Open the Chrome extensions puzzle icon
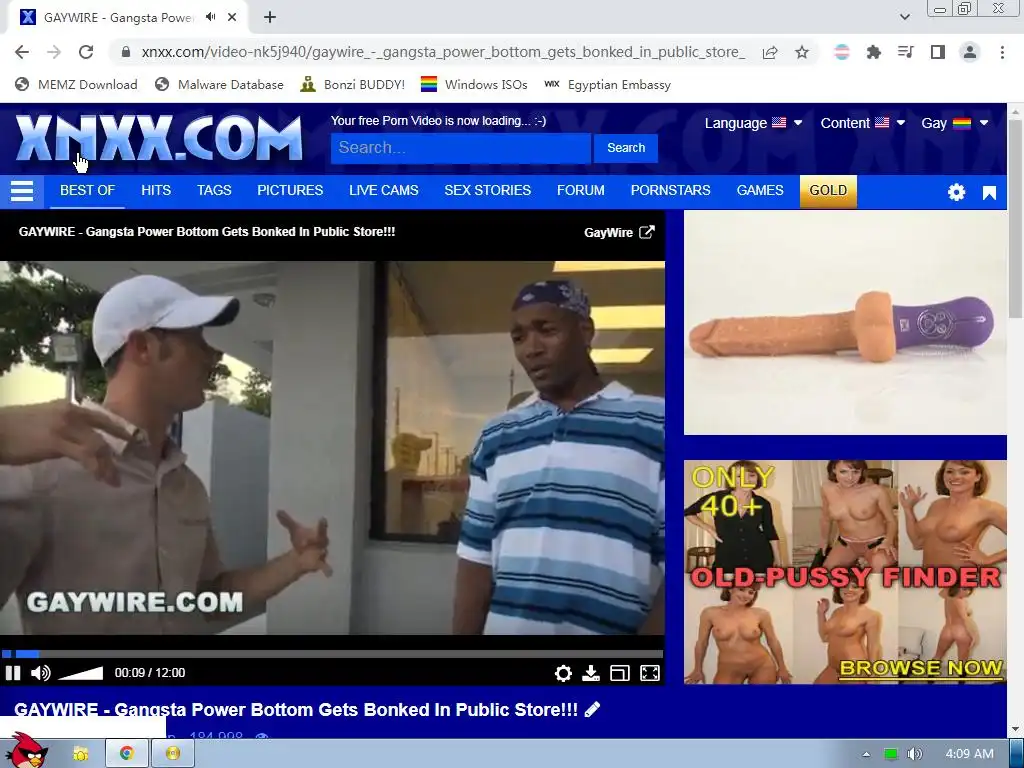Image resolution: width=1024 pixels, height=768 pixels. tap(874, 52)
